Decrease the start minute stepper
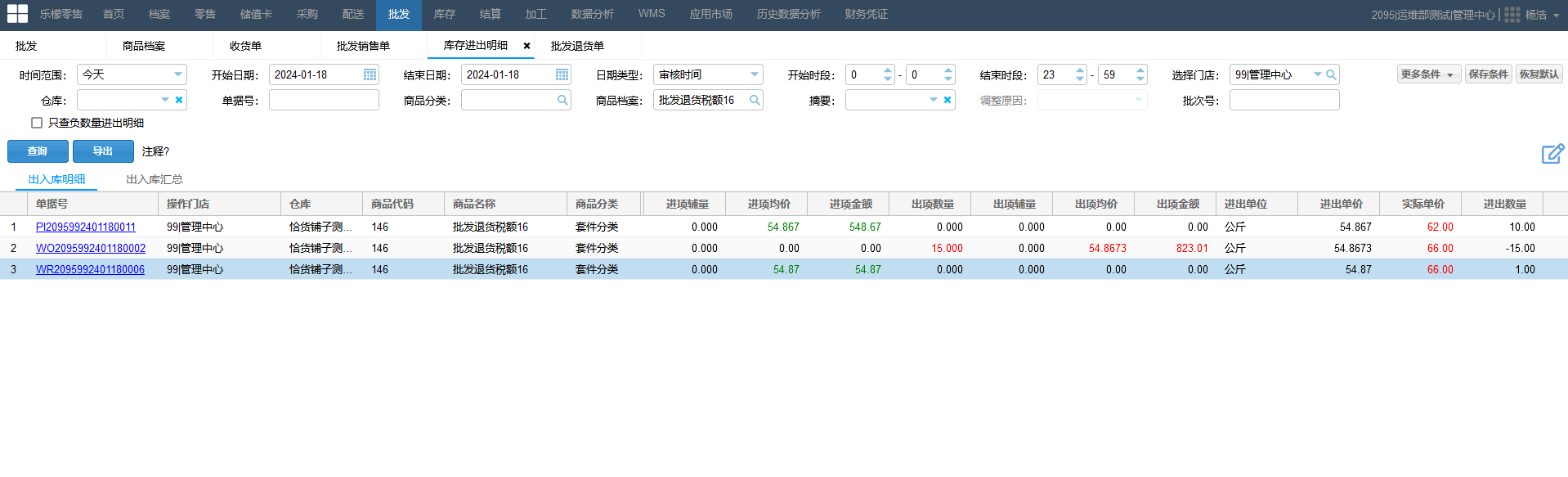This screenshot has height=477, width=1568. (x=948, y=79)
